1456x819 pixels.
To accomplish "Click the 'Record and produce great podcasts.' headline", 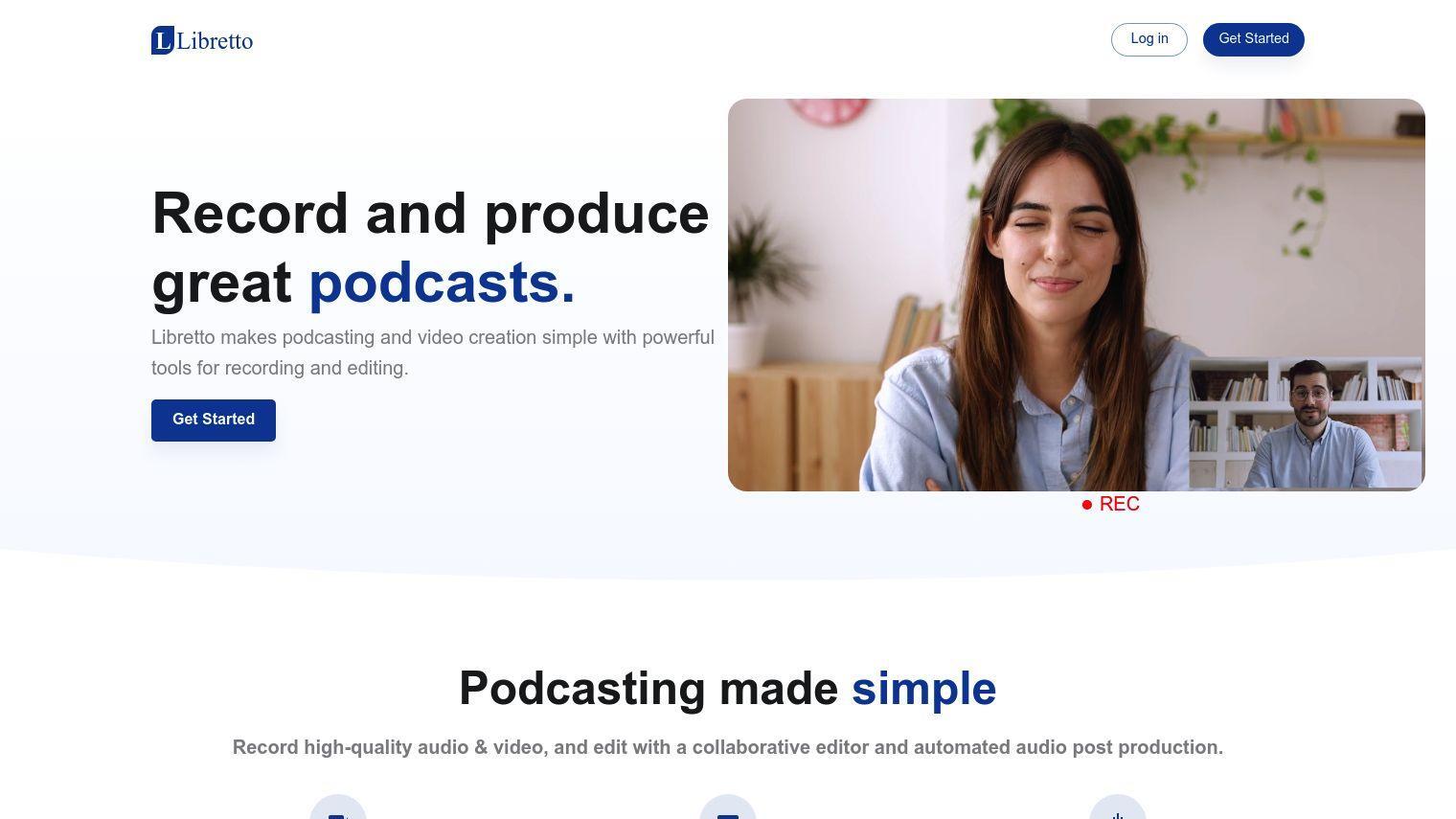I will click(431, 248).
